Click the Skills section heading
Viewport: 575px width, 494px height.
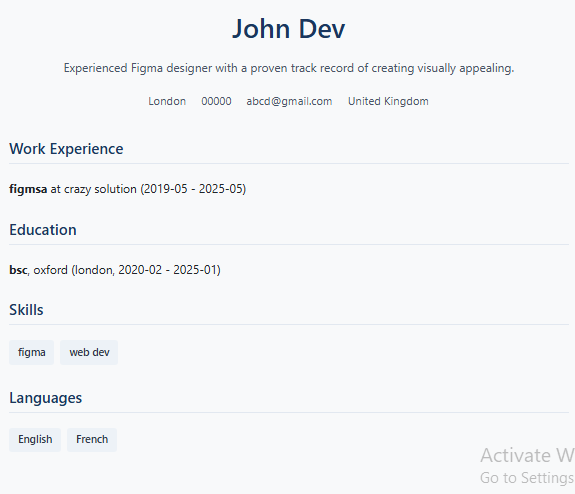click(x=26, y=310)
